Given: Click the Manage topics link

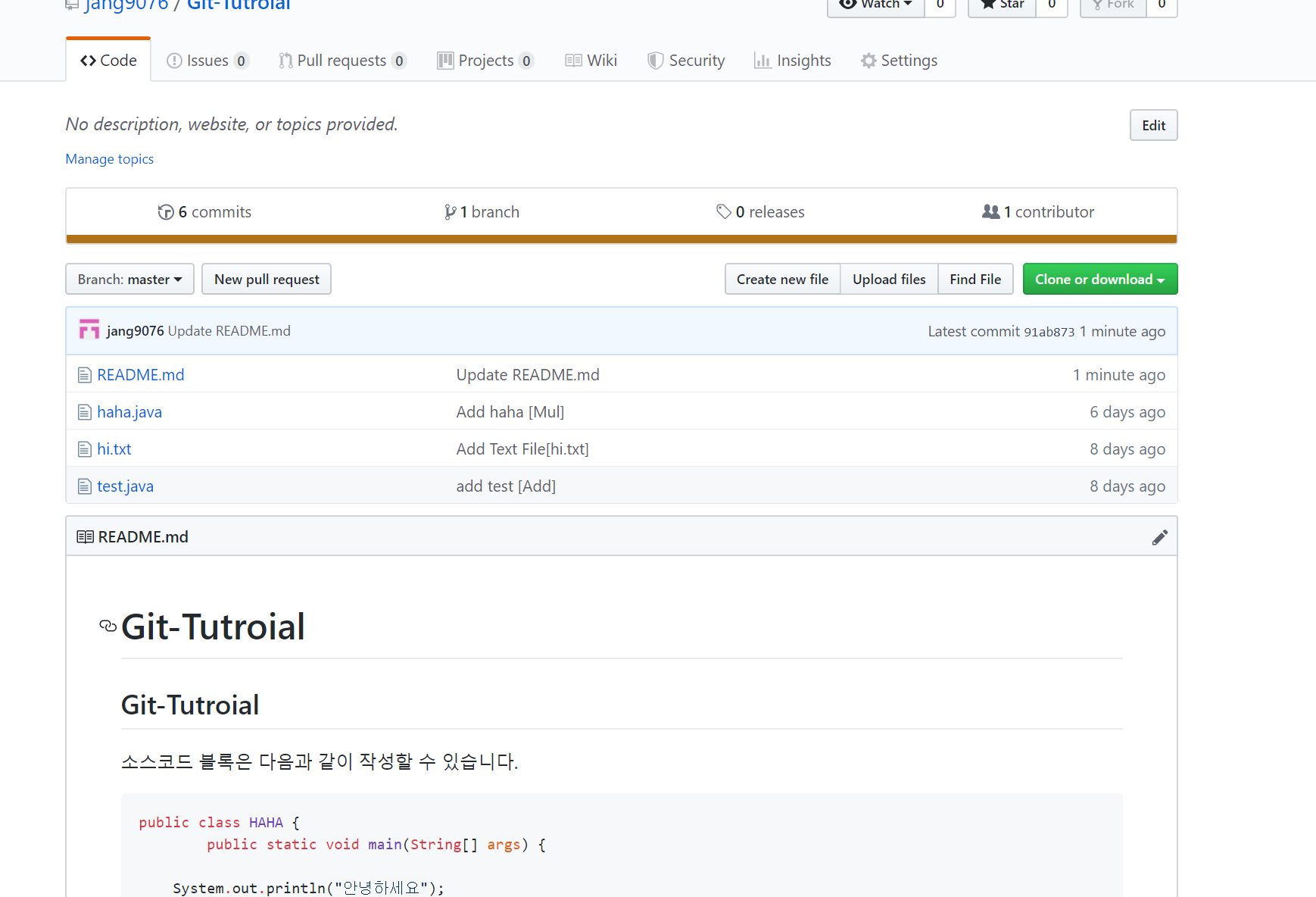Looking at the screenshot, I should point(110,159).
